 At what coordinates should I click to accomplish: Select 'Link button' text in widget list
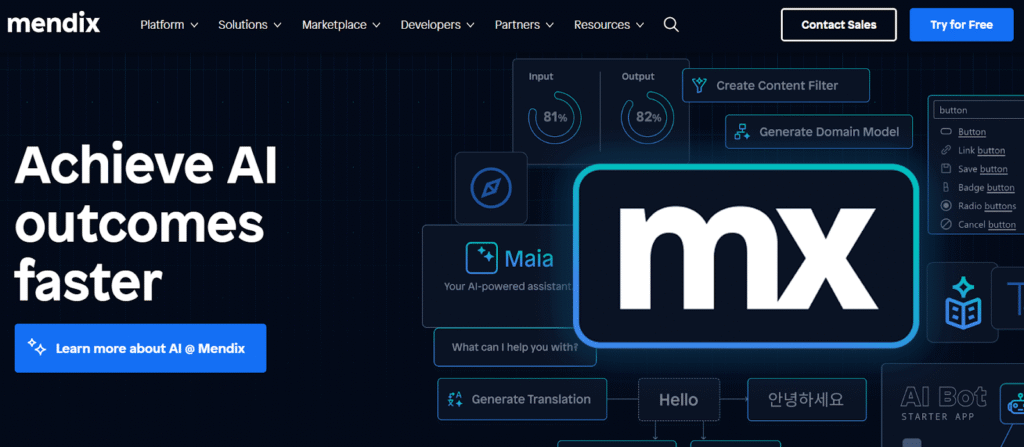[x=982, y=150]
